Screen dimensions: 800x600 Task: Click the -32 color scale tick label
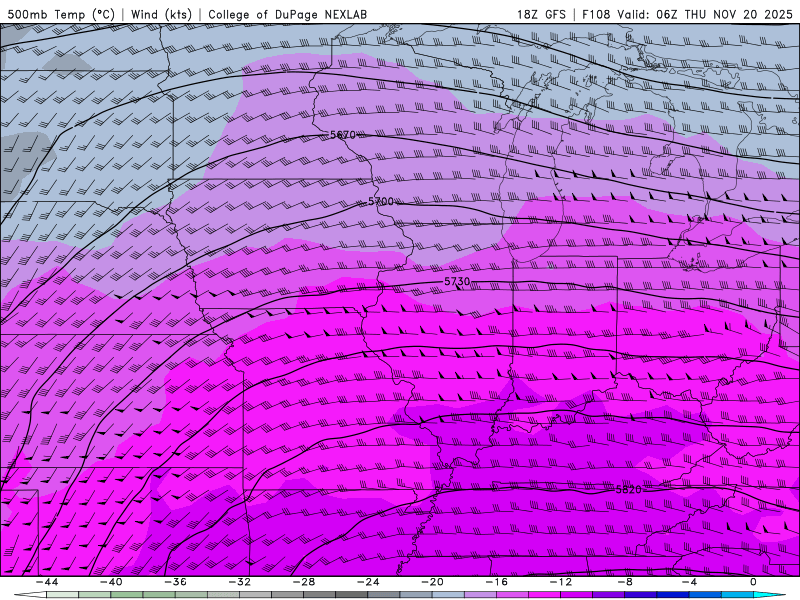point(240,582)
